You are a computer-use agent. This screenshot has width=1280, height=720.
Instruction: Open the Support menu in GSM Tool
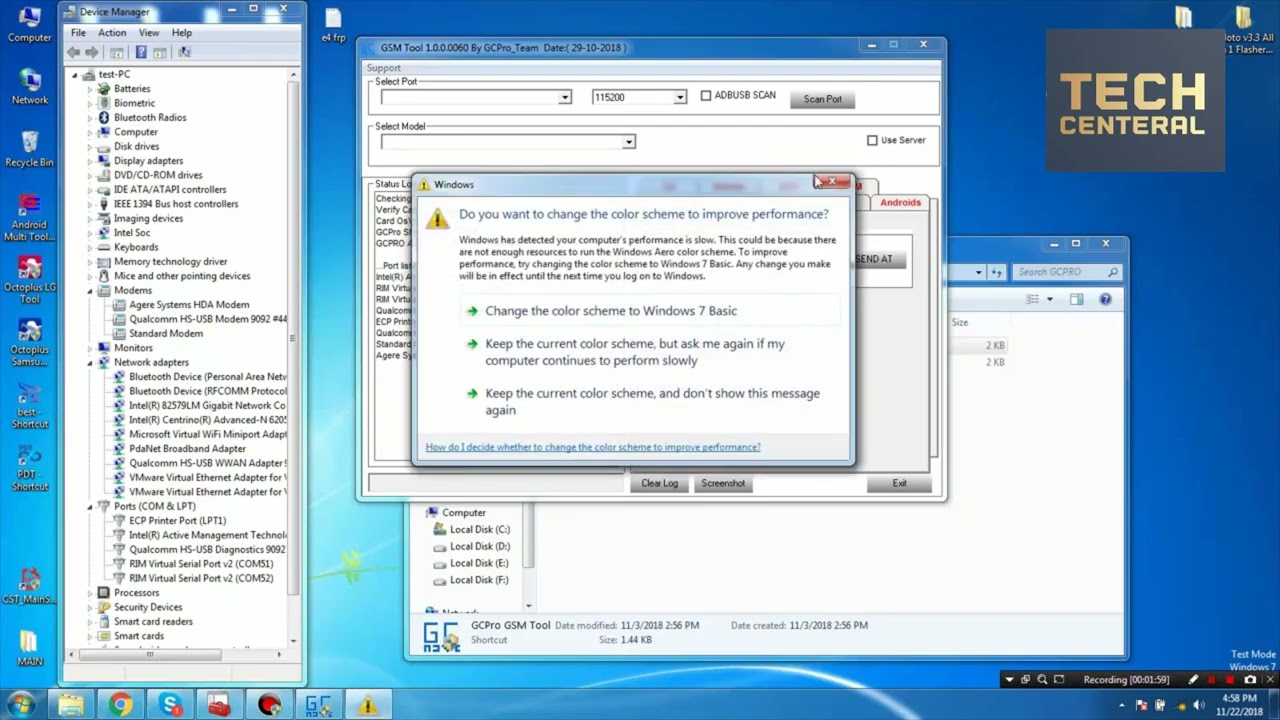[383, 68]
